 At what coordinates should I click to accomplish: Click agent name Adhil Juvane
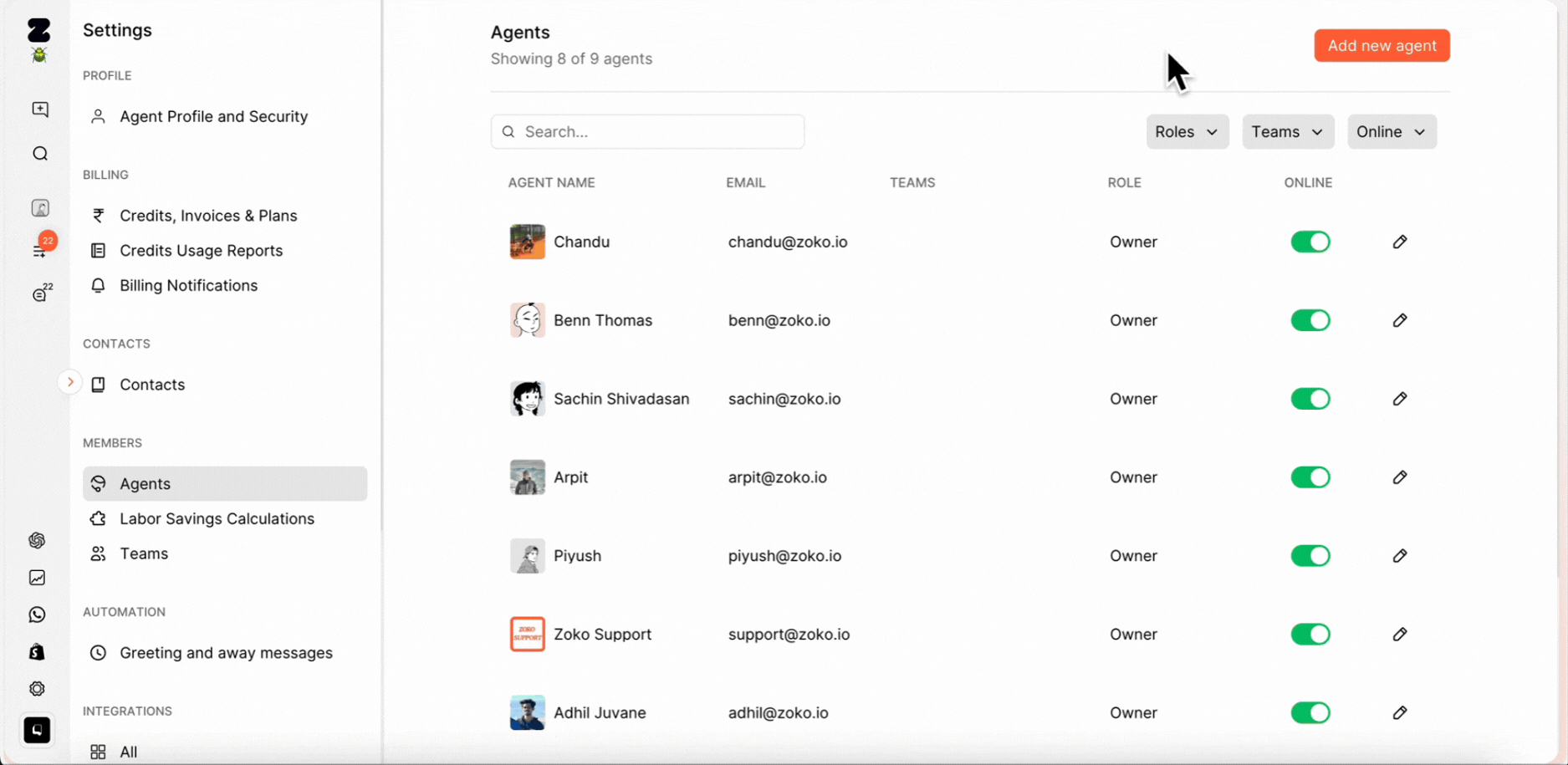coord(600,713)
